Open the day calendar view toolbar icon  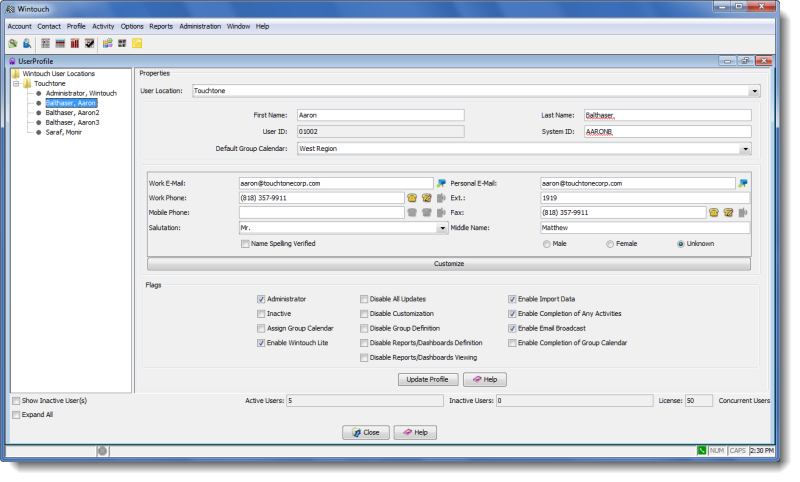[x=46, y=44]
